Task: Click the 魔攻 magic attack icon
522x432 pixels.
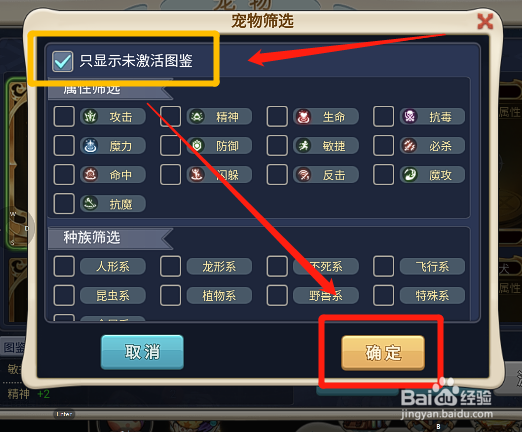Action: click(x=410, y=174)
